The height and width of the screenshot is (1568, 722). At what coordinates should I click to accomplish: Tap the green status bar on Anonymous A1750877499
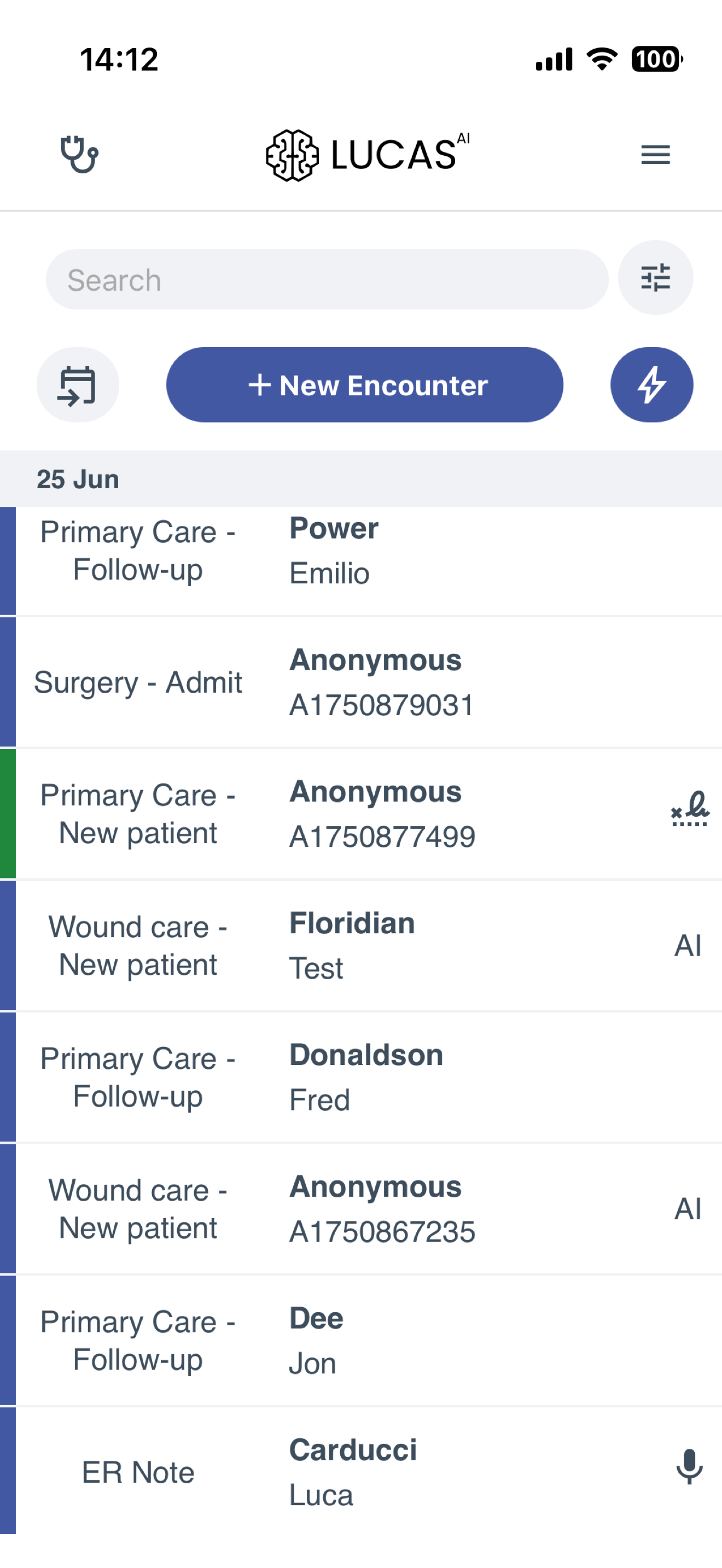coord(8,814)
